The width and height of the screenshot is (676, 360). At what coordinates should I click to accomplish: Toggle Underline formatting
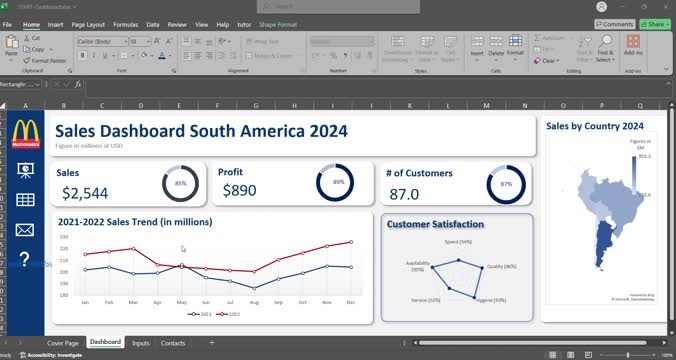point(104,56)
